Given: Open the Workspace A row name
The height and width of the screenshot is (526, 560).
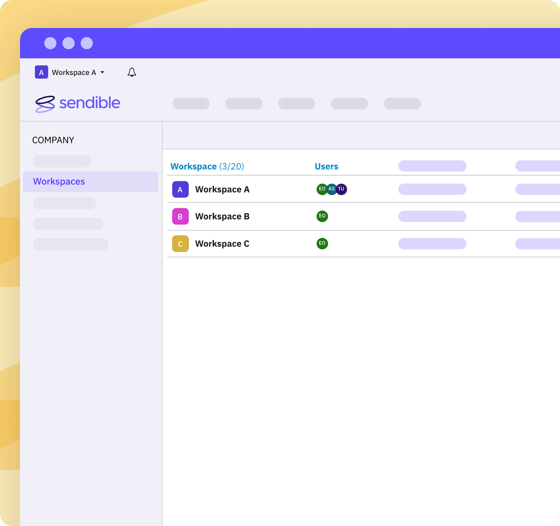Looking at the screenshot, I should tap(222, 189).
